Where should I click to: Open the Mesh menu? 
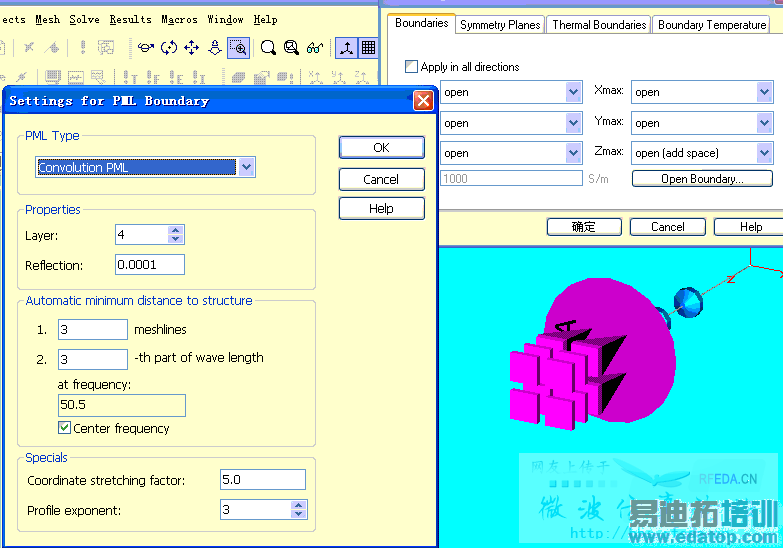click(x=47, y=19)
